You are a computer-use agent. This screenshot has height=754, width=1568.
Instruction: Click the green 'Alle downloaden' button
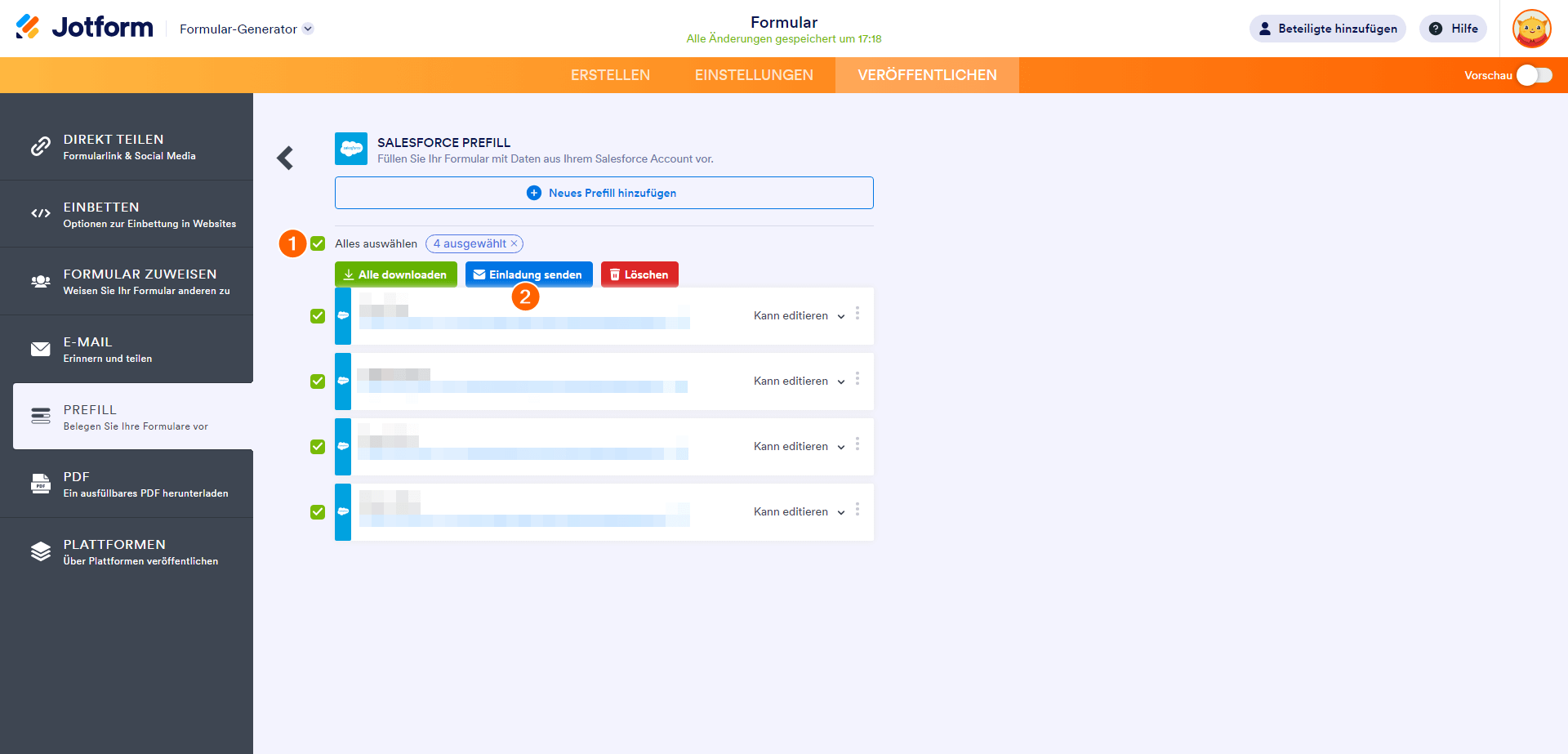[x=396, y=274]
